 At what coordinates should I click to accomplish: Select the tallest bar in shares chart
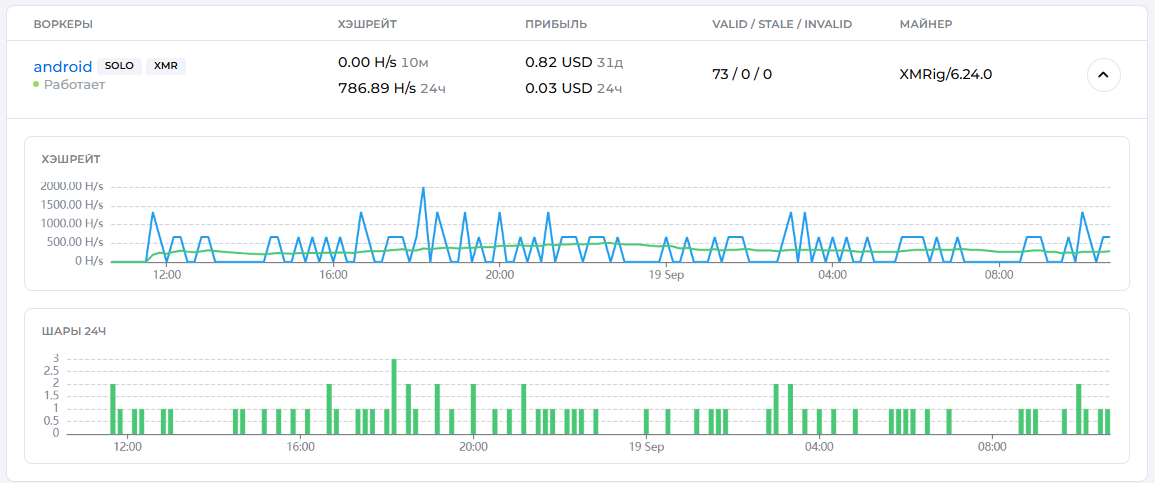[394, 396]
